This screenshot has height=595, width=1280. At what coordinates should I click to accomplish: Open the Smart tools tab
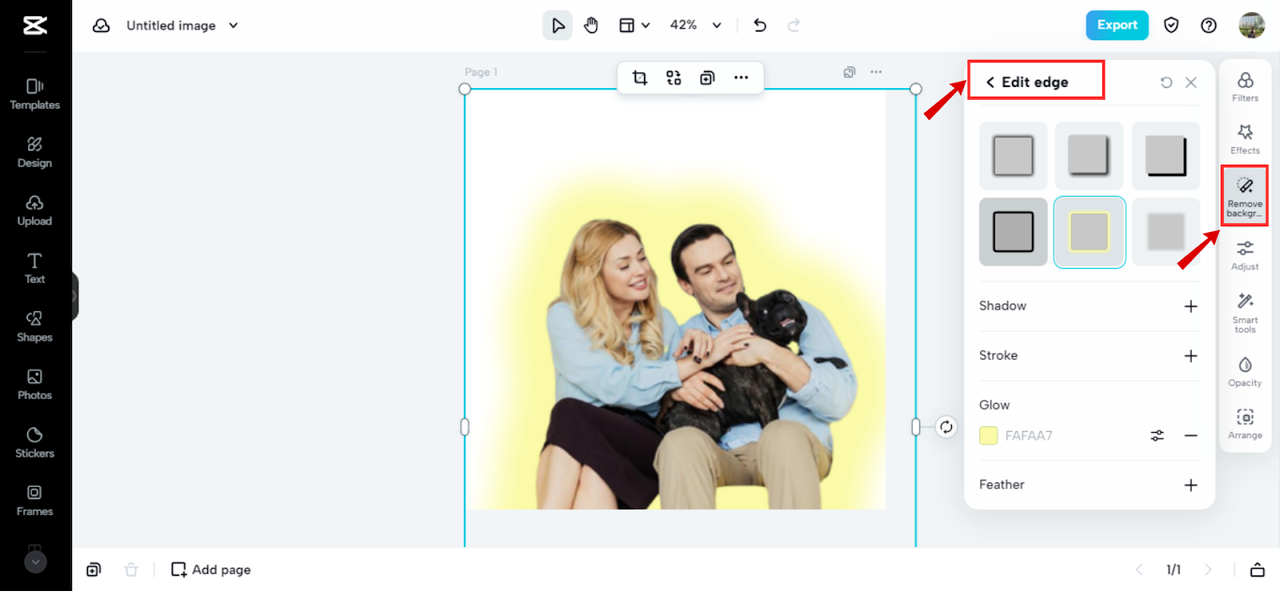(x=1245, y=313)
